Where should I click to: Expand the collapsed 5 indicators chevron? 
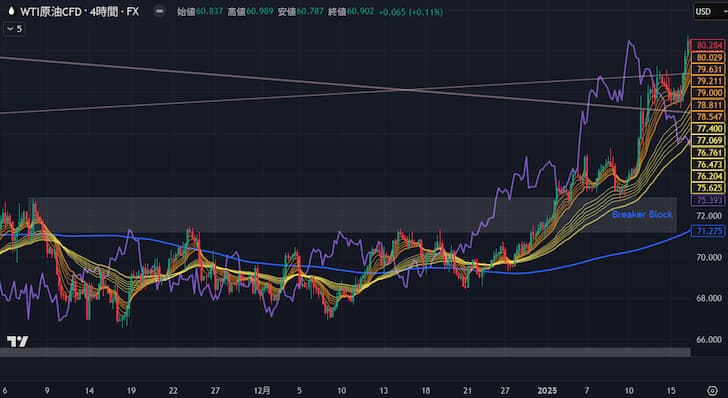coord(14,29)
